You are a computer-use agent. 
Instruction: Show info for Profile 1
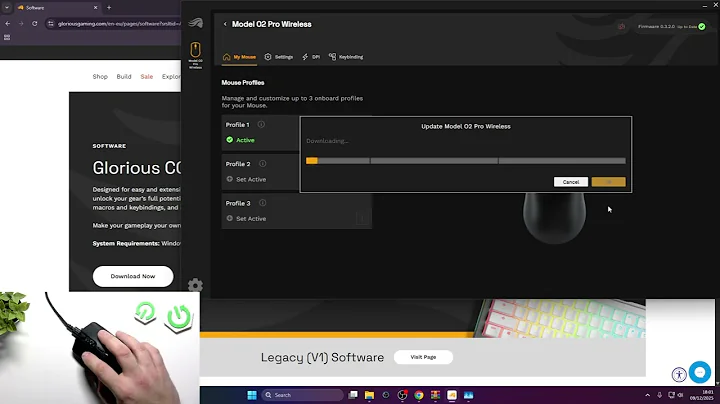261,124
